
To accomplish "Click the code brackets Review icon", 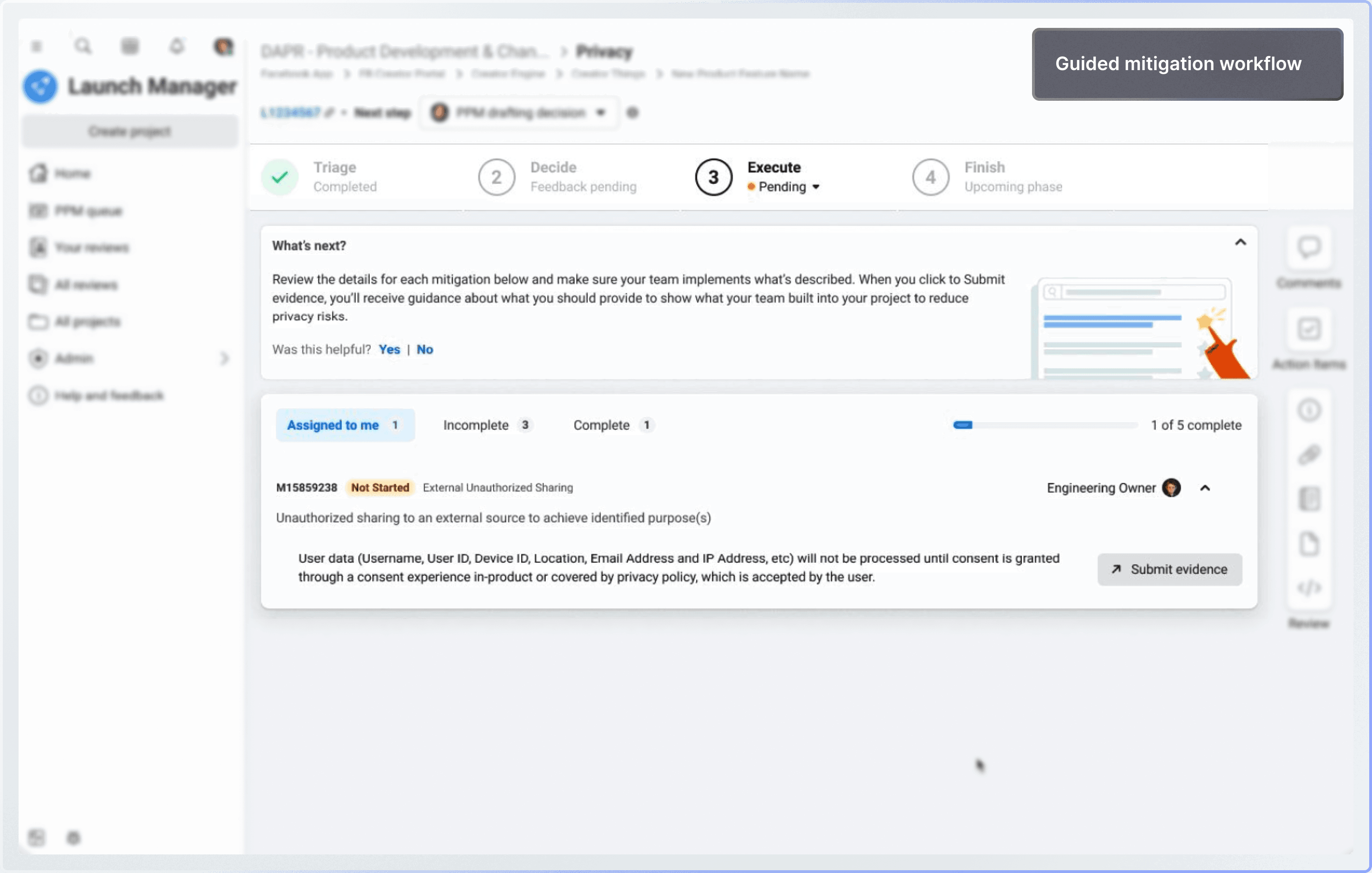I will coord(1309,587).
